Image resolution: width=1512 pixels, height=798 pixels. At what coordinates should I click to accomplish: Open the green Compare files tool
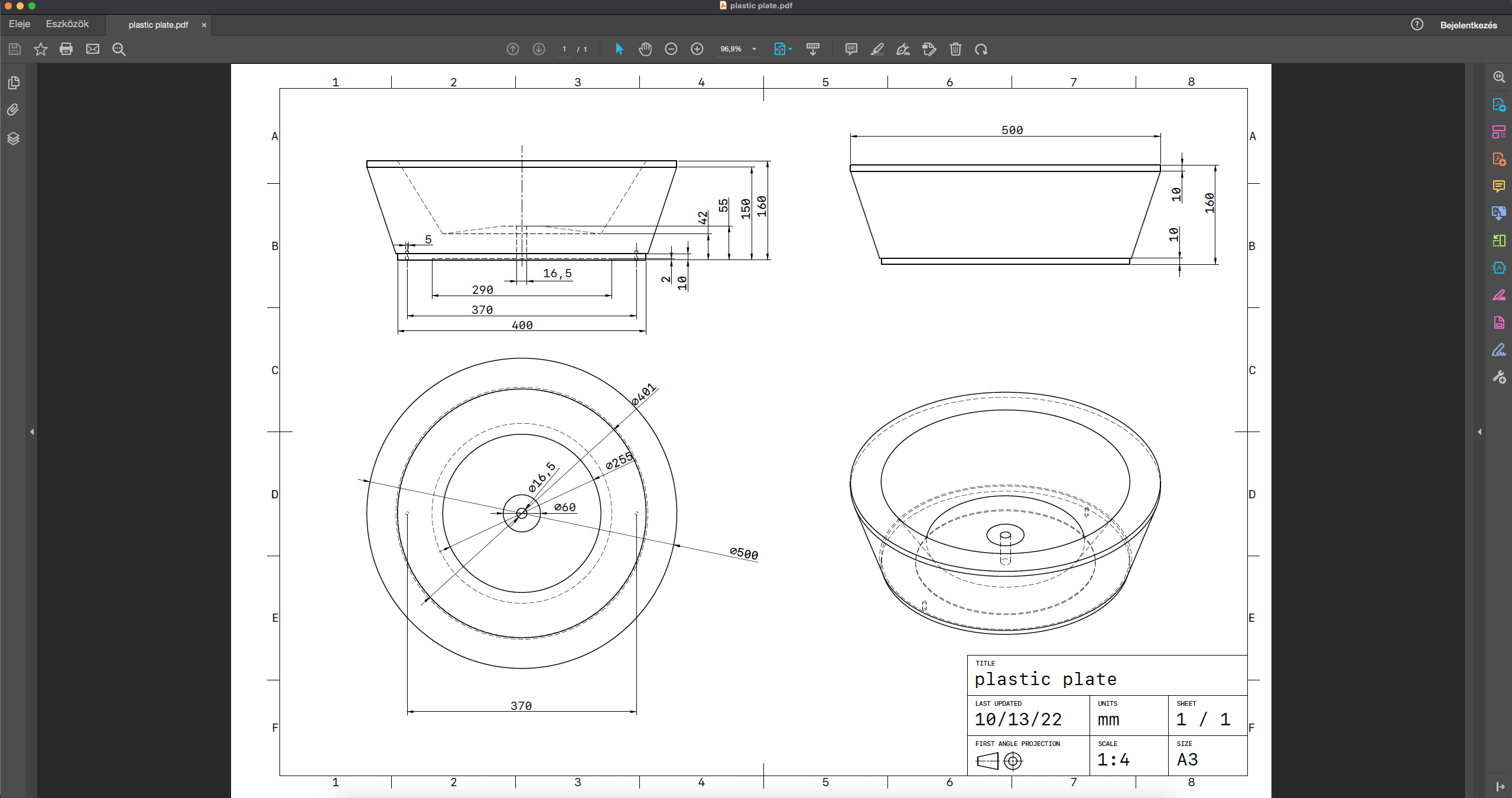click(1499, 241)
